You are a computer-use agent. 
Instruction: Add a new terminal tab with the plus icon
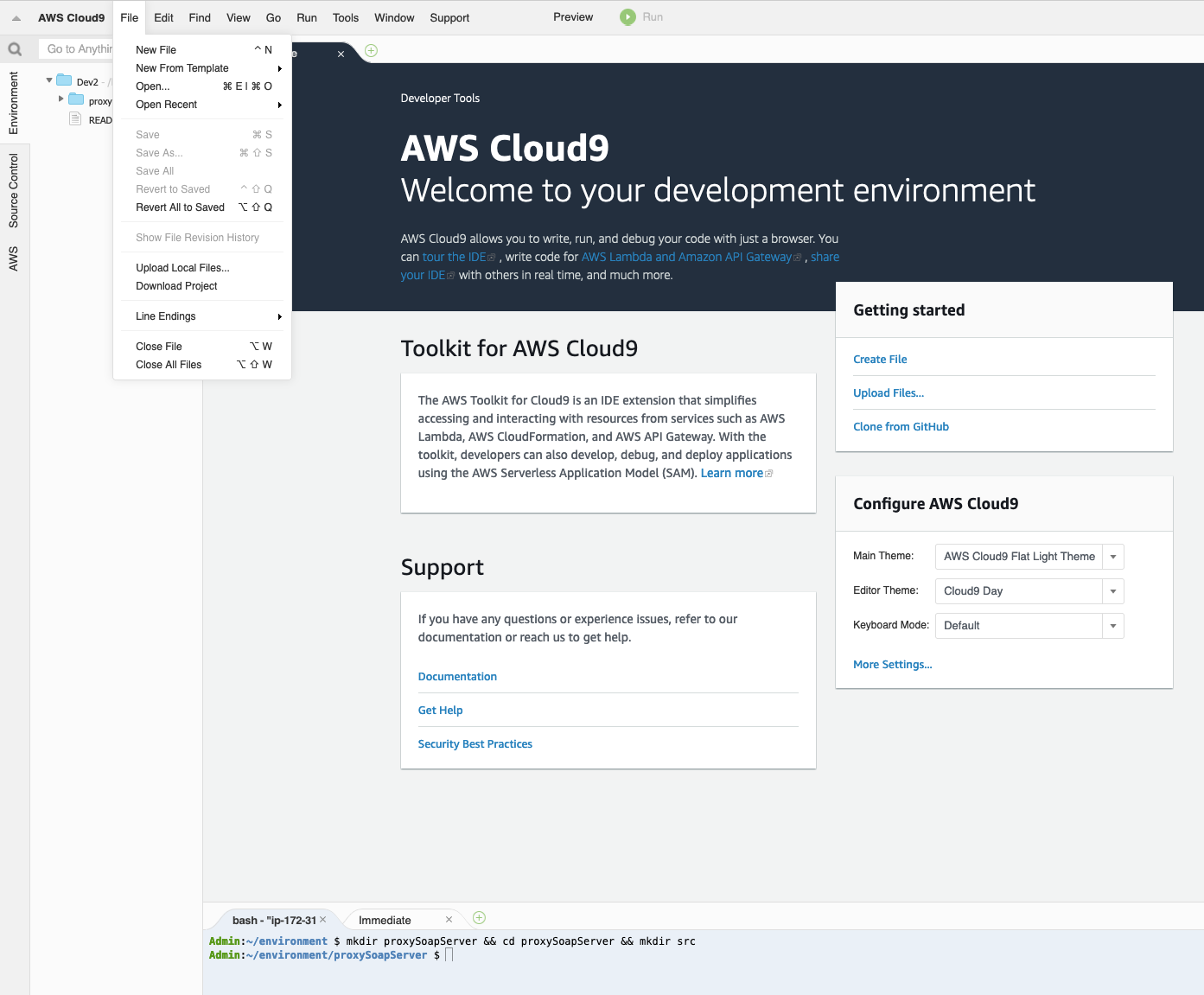(480, 918)
